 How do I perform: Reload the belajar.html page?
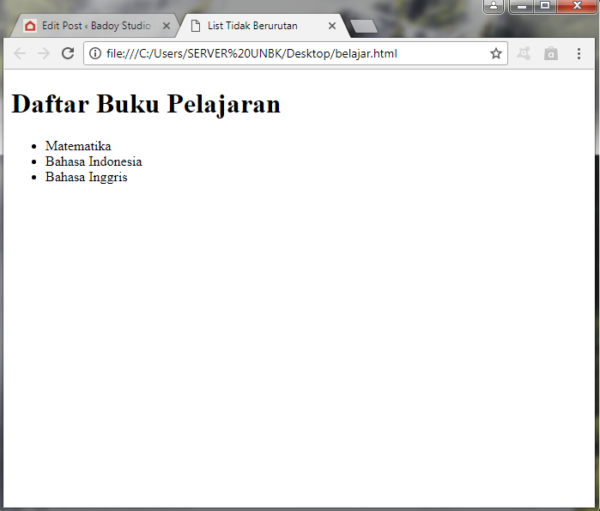click(68, 53)
